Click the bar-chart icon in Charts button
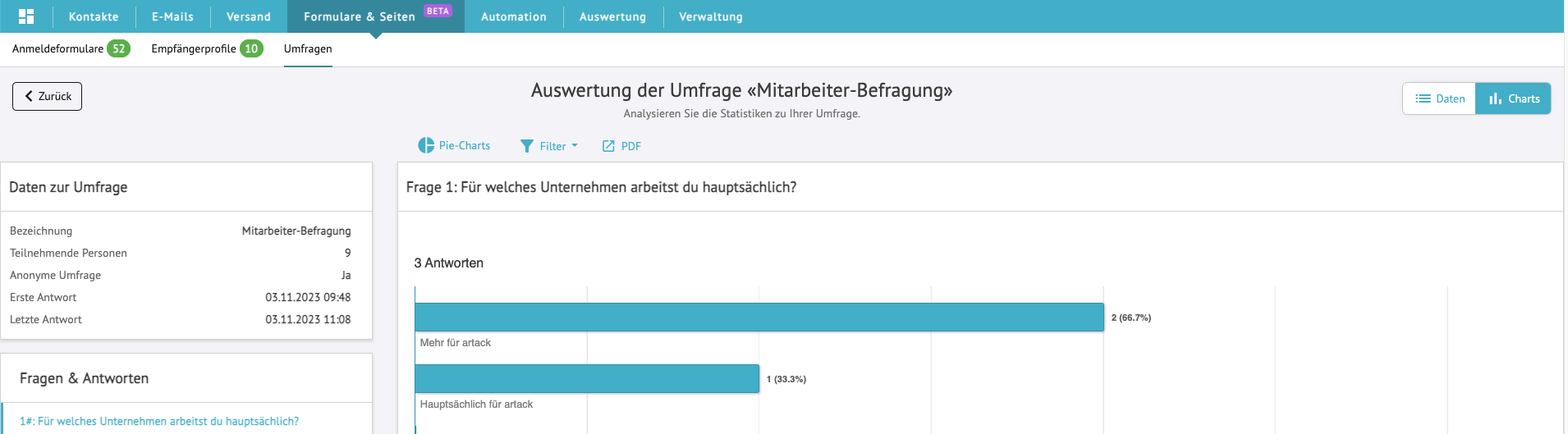Viewport: 1568px width, 434px height. point(1495,98)
